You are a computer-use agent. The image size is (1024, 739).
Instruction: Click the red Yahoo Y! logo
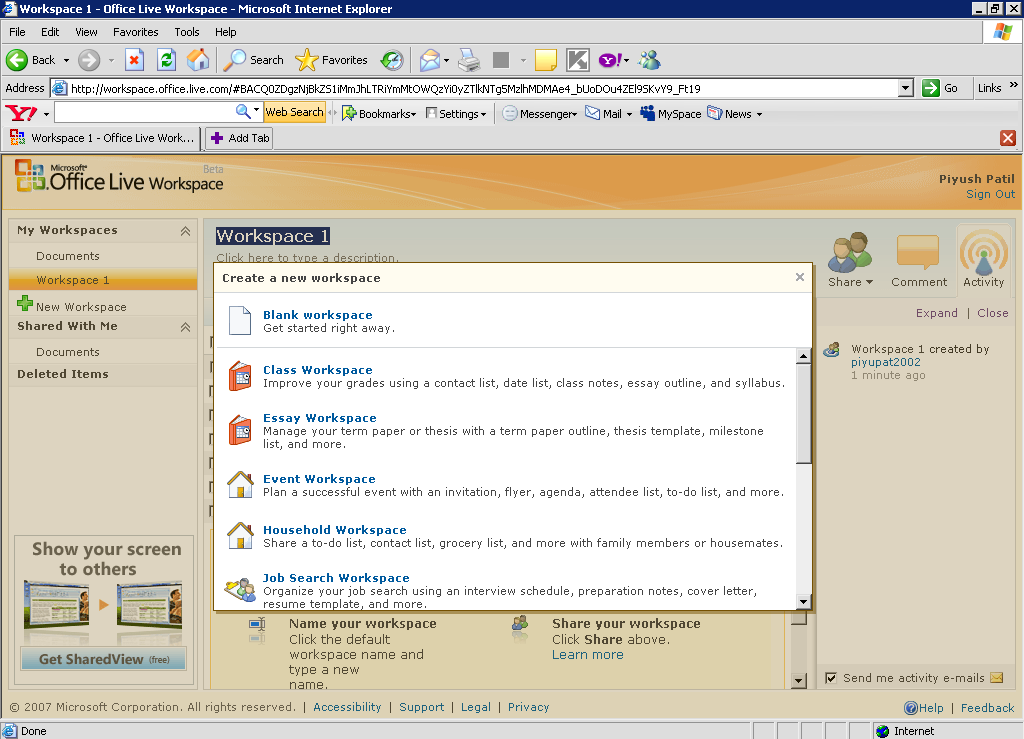pyautogui.click(x=22, y=114)
